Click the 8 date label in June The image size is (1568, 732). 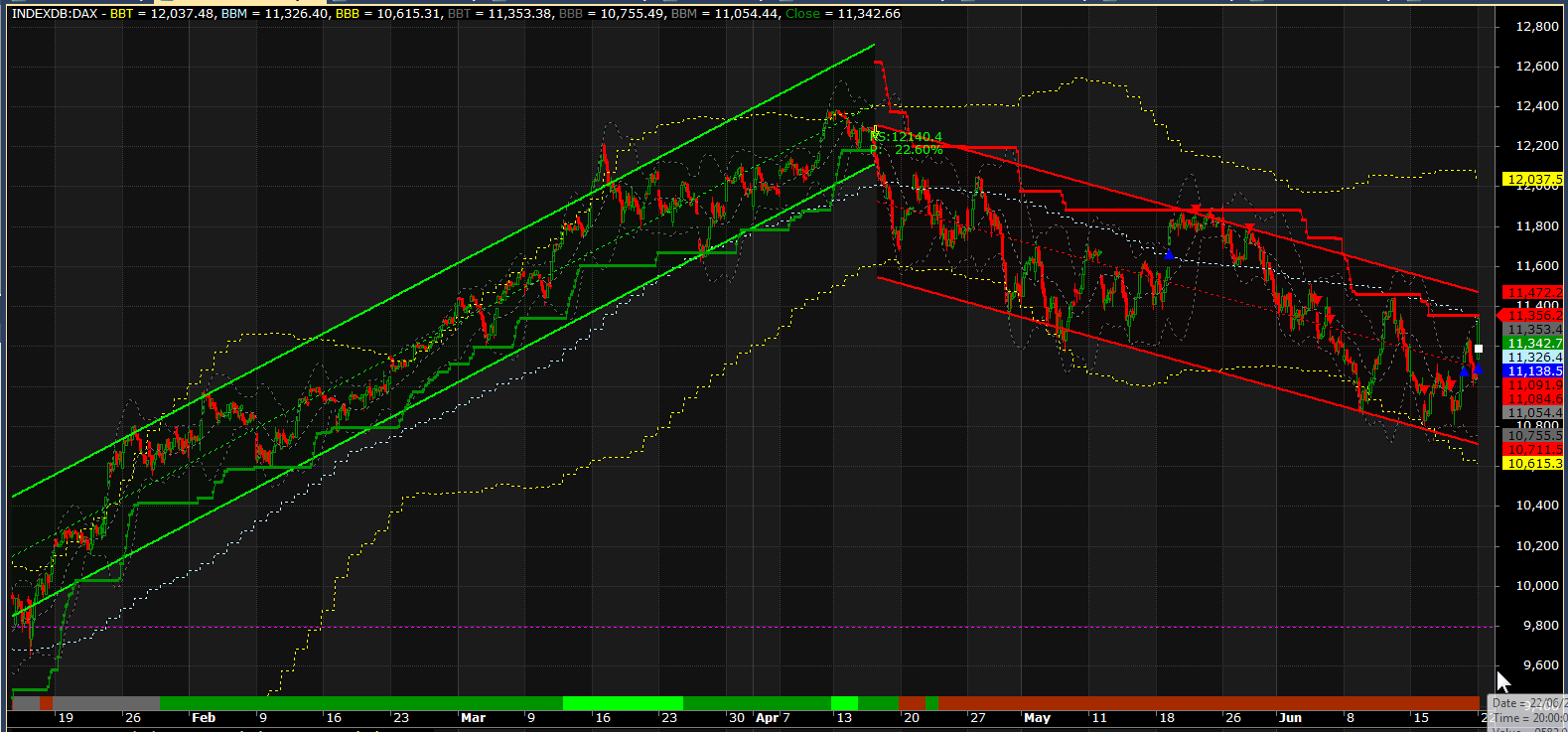[1350, 717]
